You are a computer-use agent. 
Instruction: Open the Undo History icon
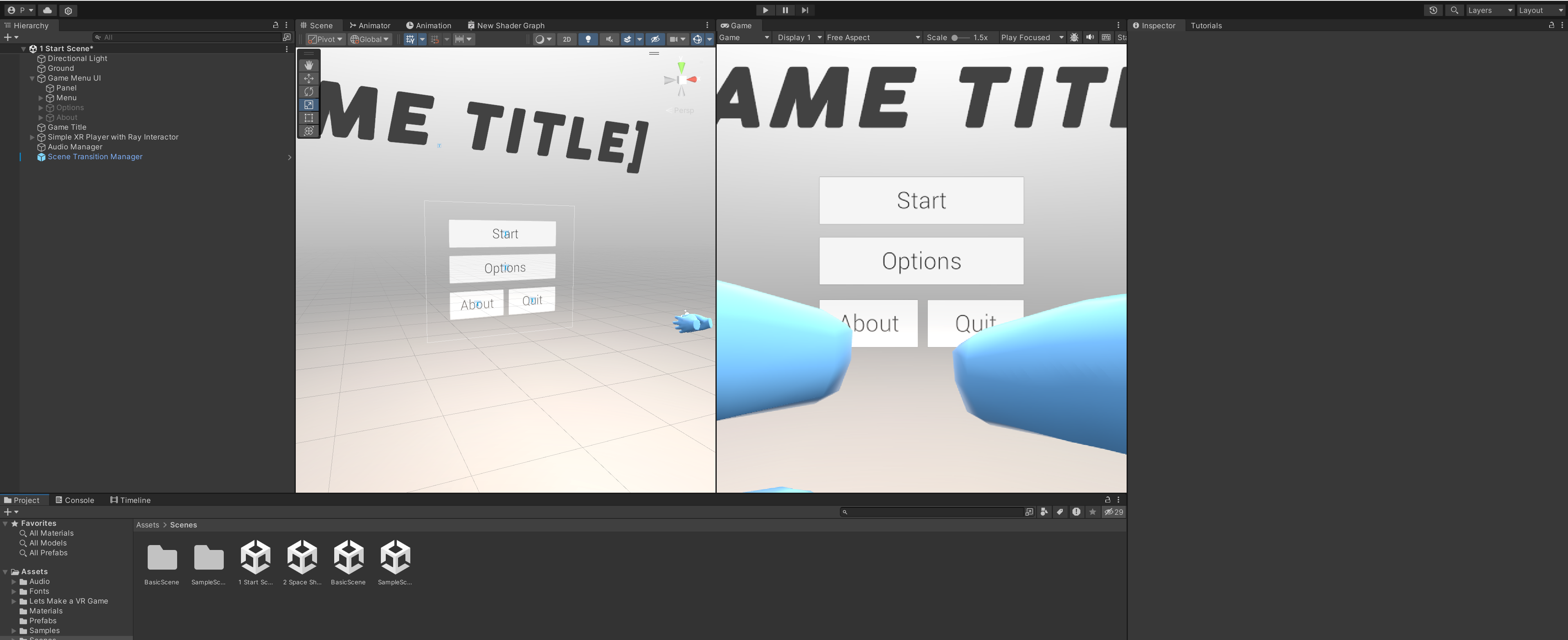1433,10
